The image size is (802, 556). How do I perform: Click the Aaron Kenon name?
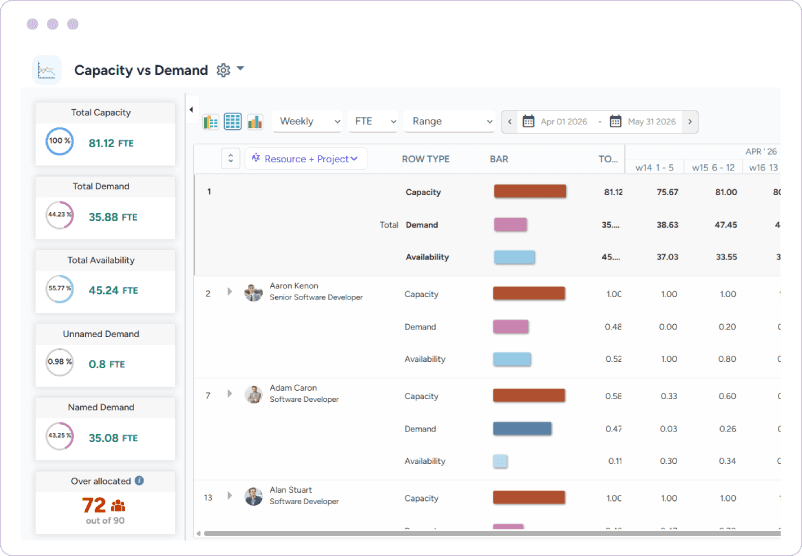[294, 285]
